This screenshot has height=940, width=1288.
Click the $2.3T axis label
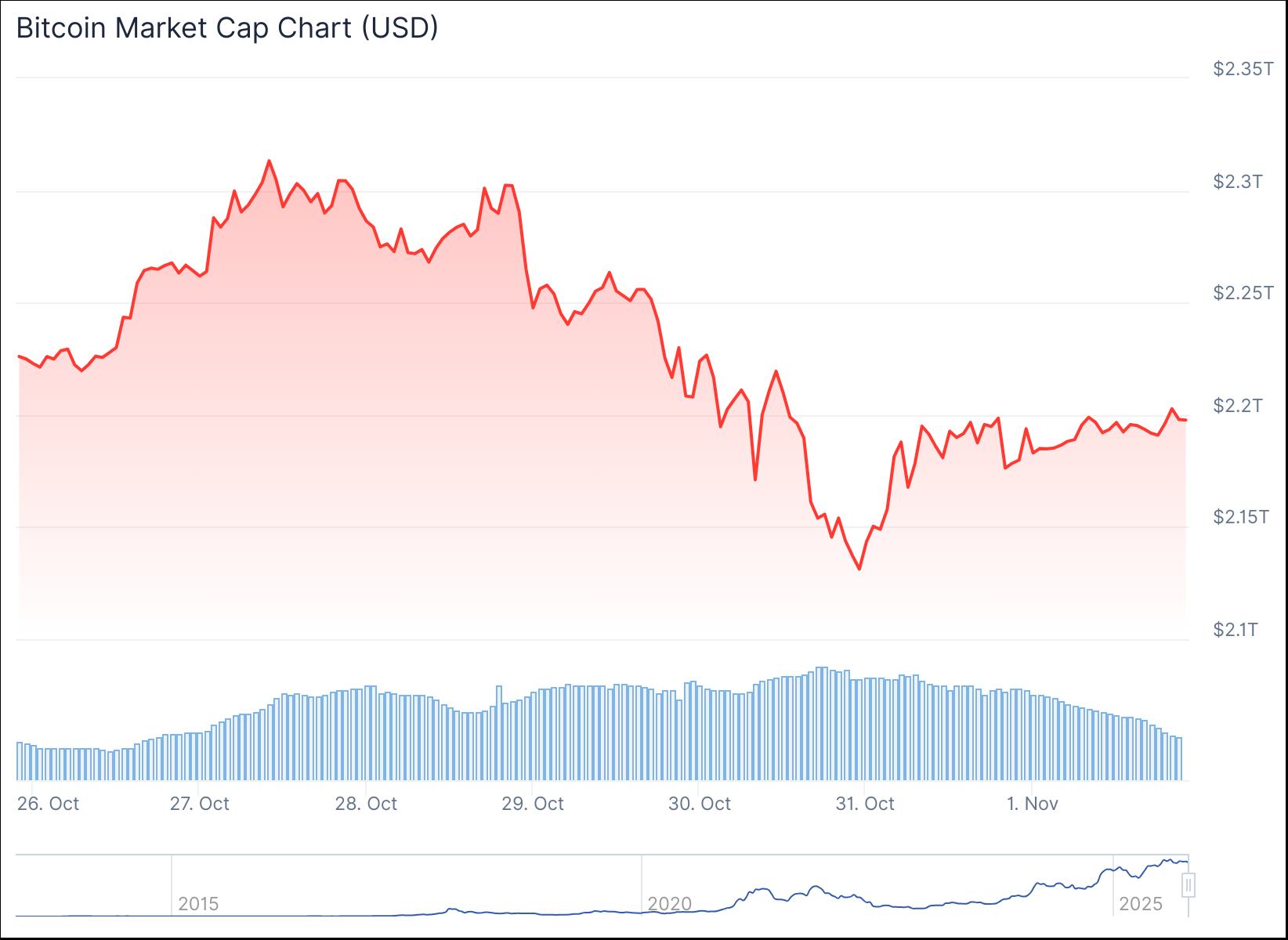click(x=1239, y=182)
